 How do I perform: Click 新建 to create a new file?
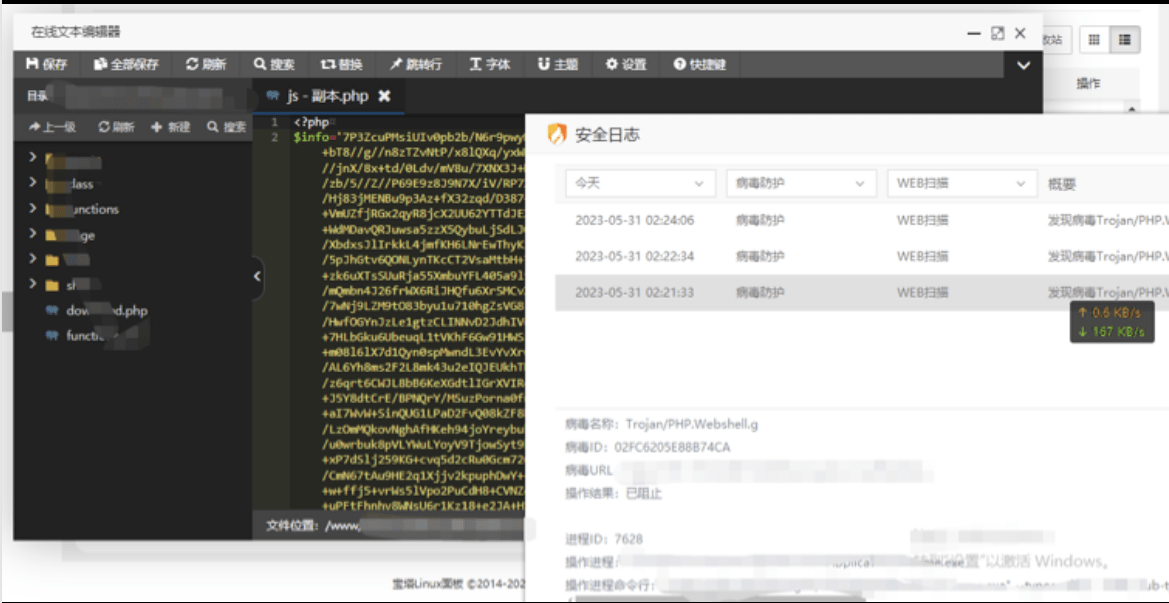(171, 127)
